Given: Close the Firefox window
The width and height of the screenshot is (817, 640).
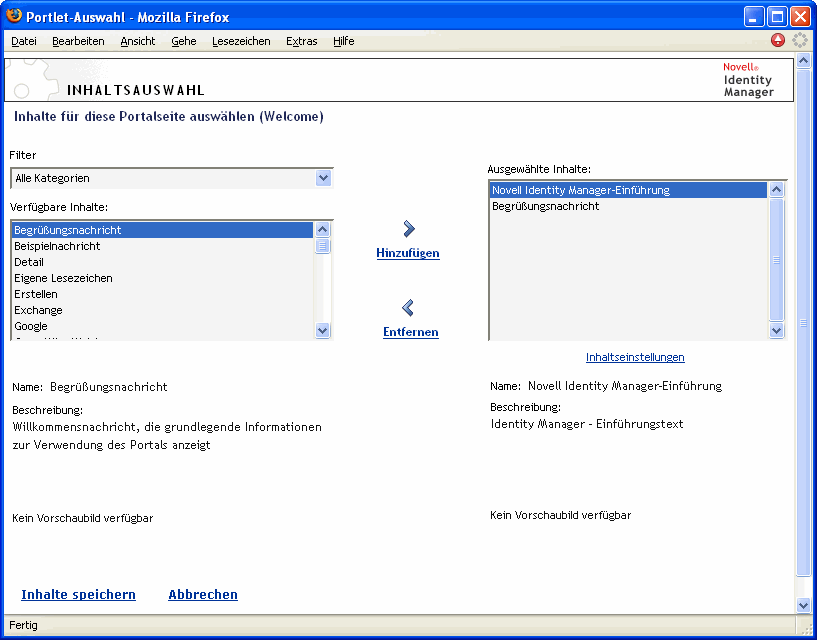Looking at the screenshot, I should [x=800, y=17].
